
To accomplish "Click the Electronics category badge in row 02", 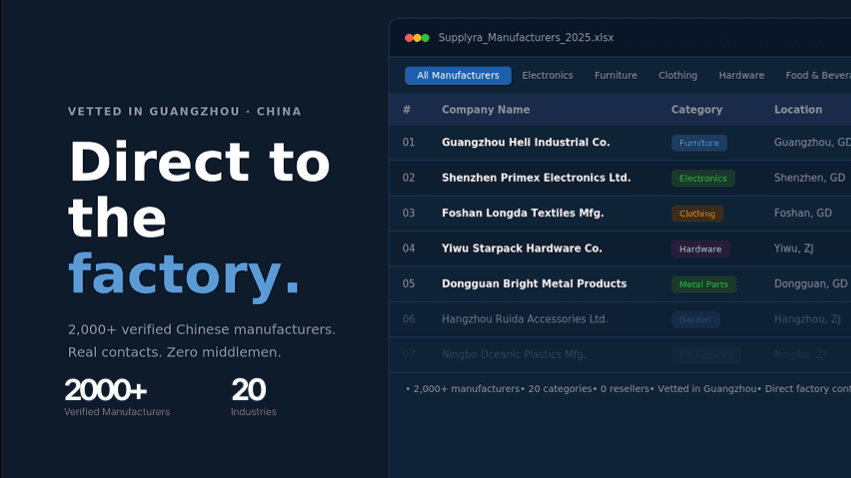I will [703, 179].
